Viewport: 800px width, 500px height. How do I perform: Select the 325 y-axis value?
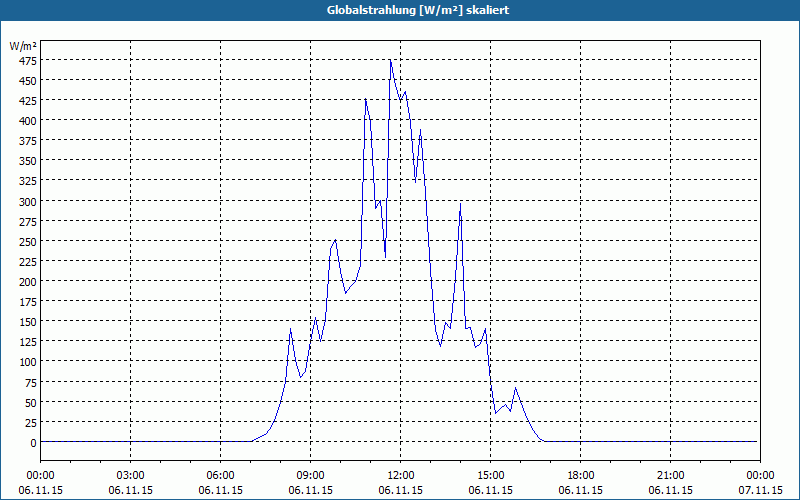[27, 182]
